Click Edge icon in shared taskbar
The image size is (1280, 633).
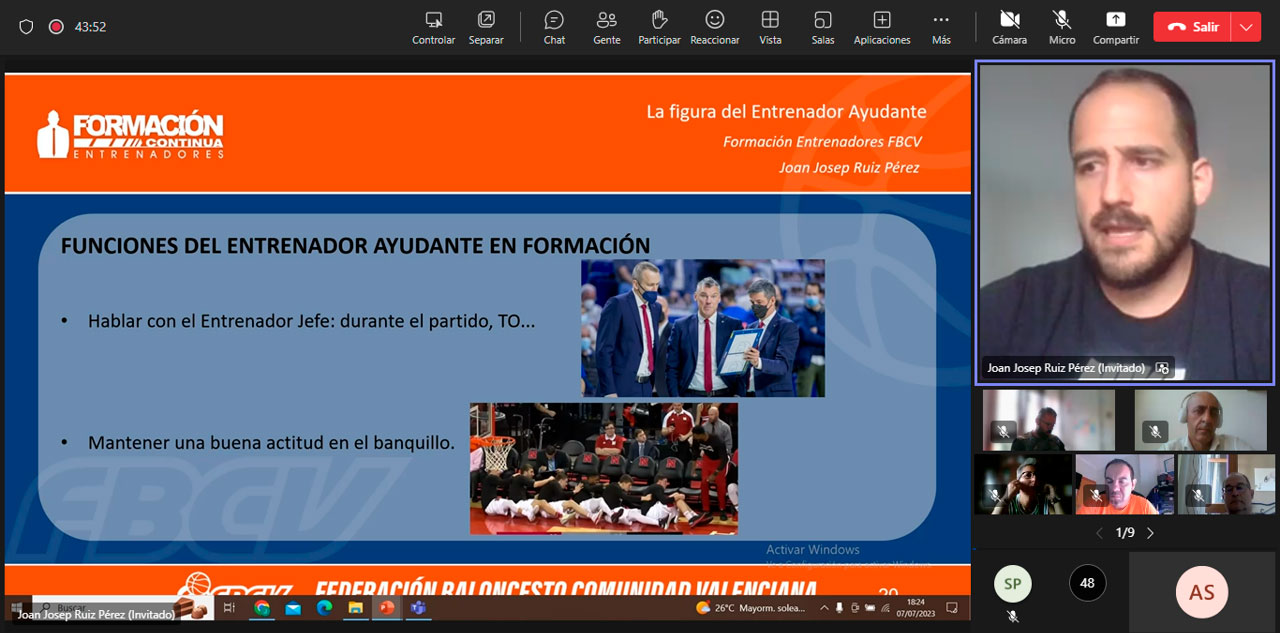click(324, 607)
